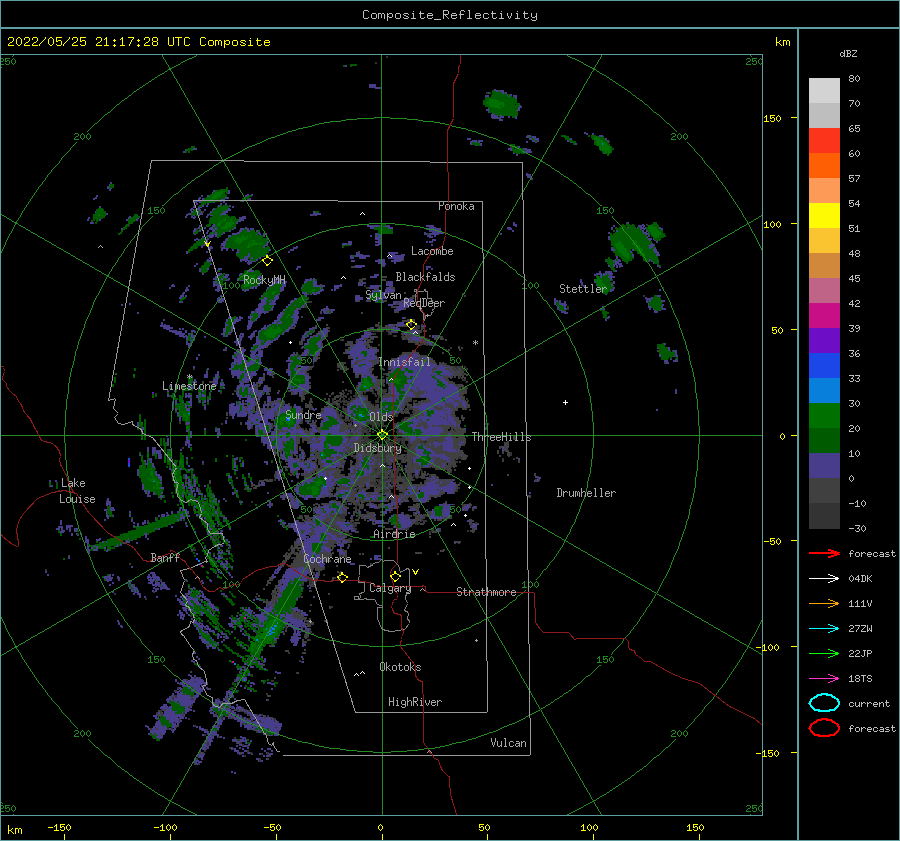Click the light grey 70-80 dBZ color block
This screenshot has height=841, width=900.
(x=824, y=91)
